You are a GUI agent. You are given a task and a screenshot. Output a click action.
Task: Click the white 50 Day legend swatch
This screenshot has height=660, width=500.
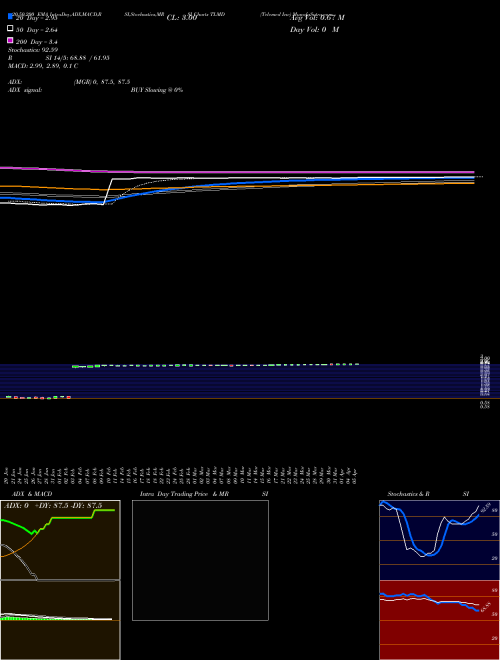coord(11,28)
